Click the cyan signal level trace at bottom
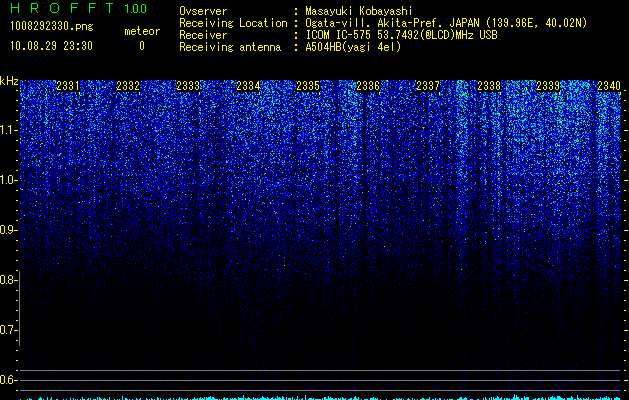 tap(321, 398)
